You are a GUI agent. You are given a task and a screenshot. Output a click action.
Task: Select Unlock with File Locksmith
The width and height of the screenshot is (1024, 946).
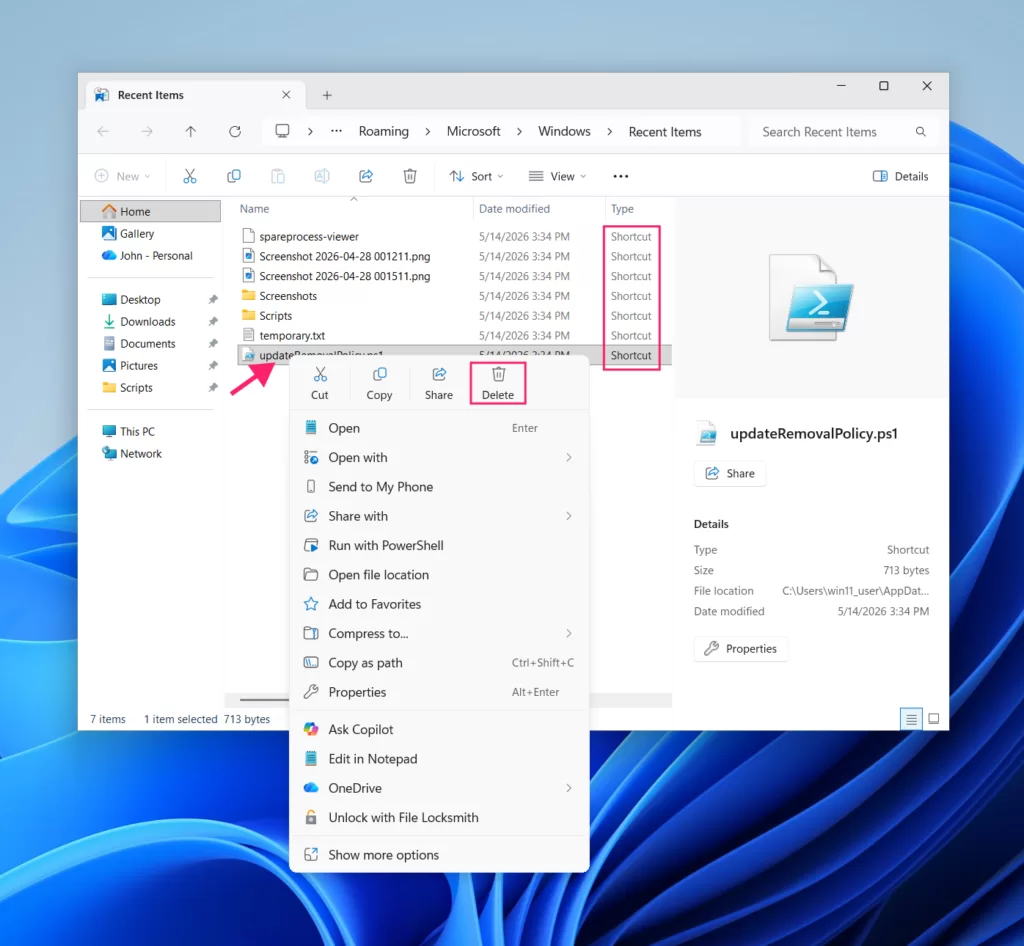(439, 818)
